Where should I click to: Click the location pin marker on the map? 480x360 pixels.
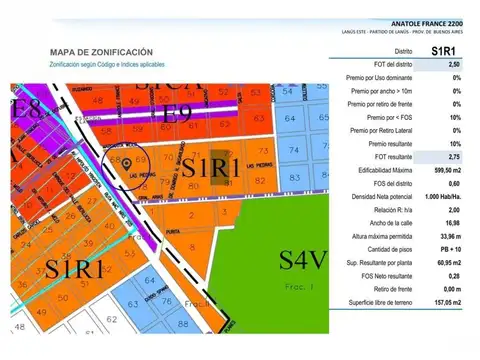tap(127, 164)
